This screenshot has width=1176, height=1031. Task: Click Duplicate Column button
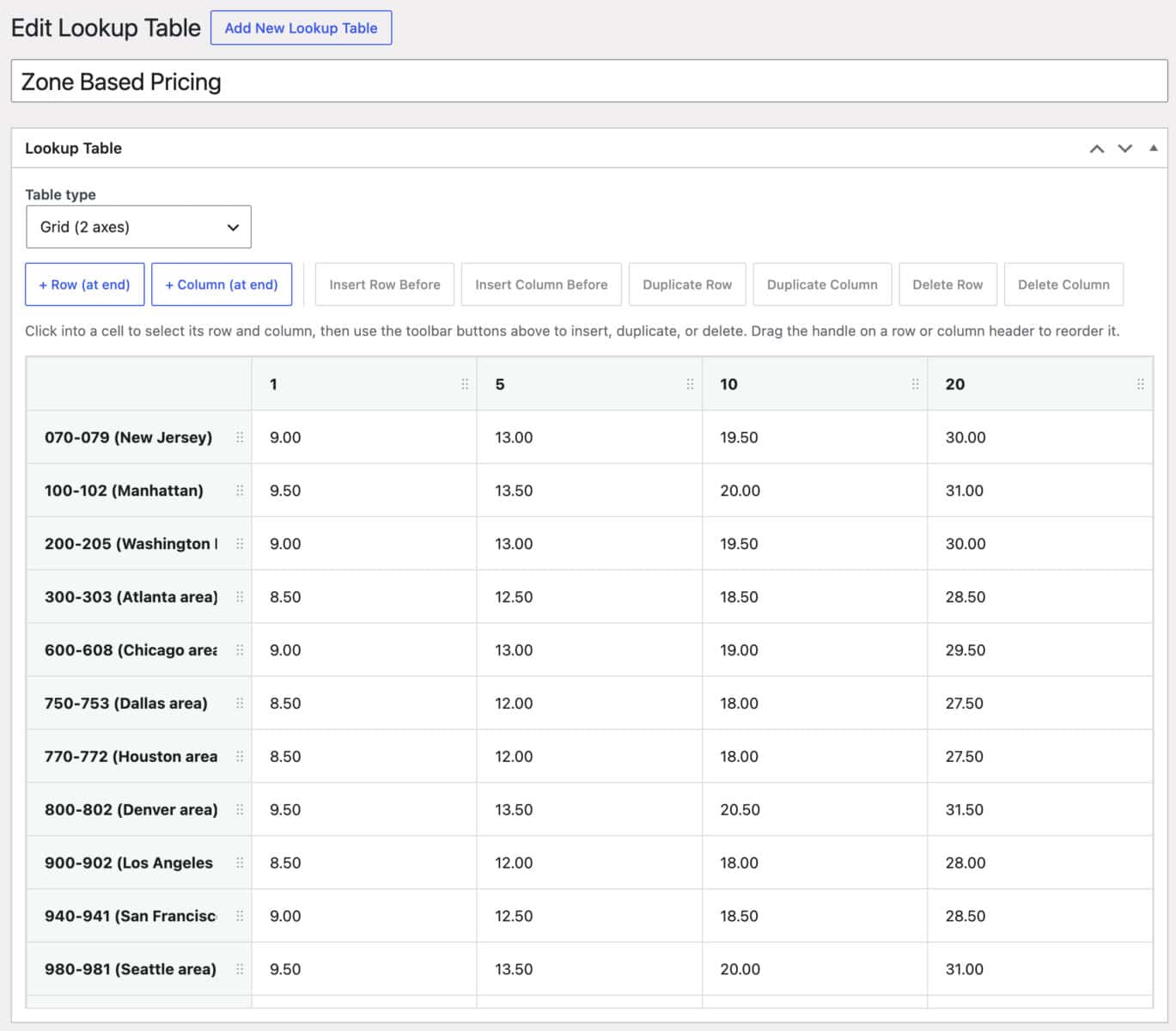822,284
